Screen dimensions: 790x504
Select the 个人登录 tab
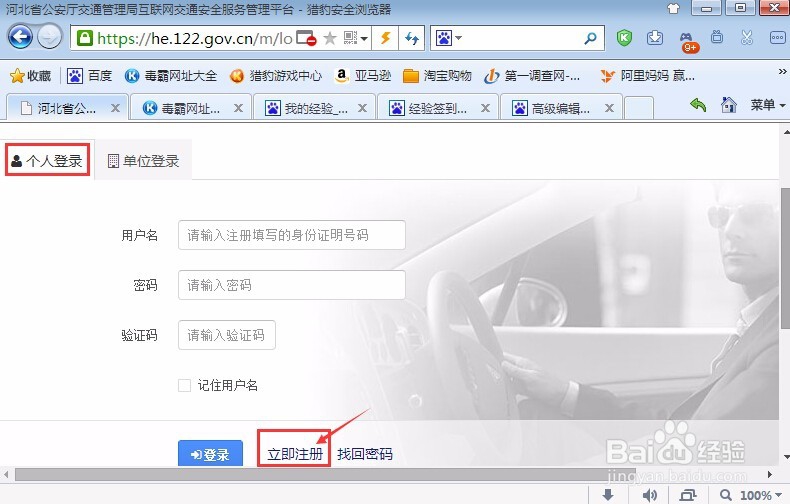47,160
